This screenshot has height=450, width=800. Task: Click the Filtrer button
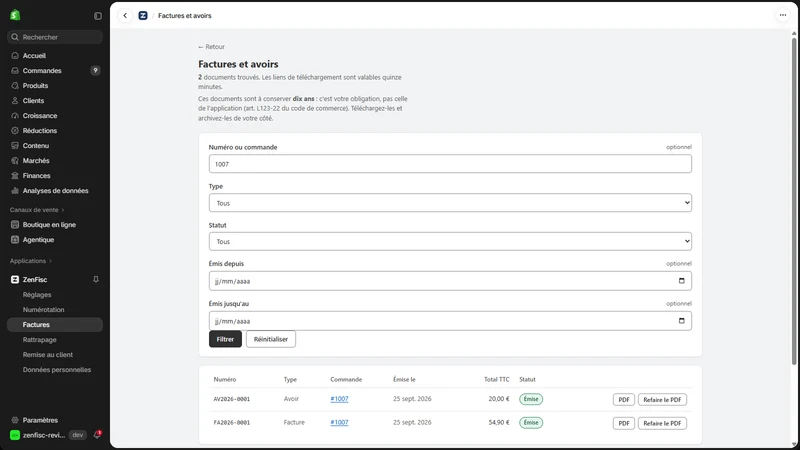point(225,339)
